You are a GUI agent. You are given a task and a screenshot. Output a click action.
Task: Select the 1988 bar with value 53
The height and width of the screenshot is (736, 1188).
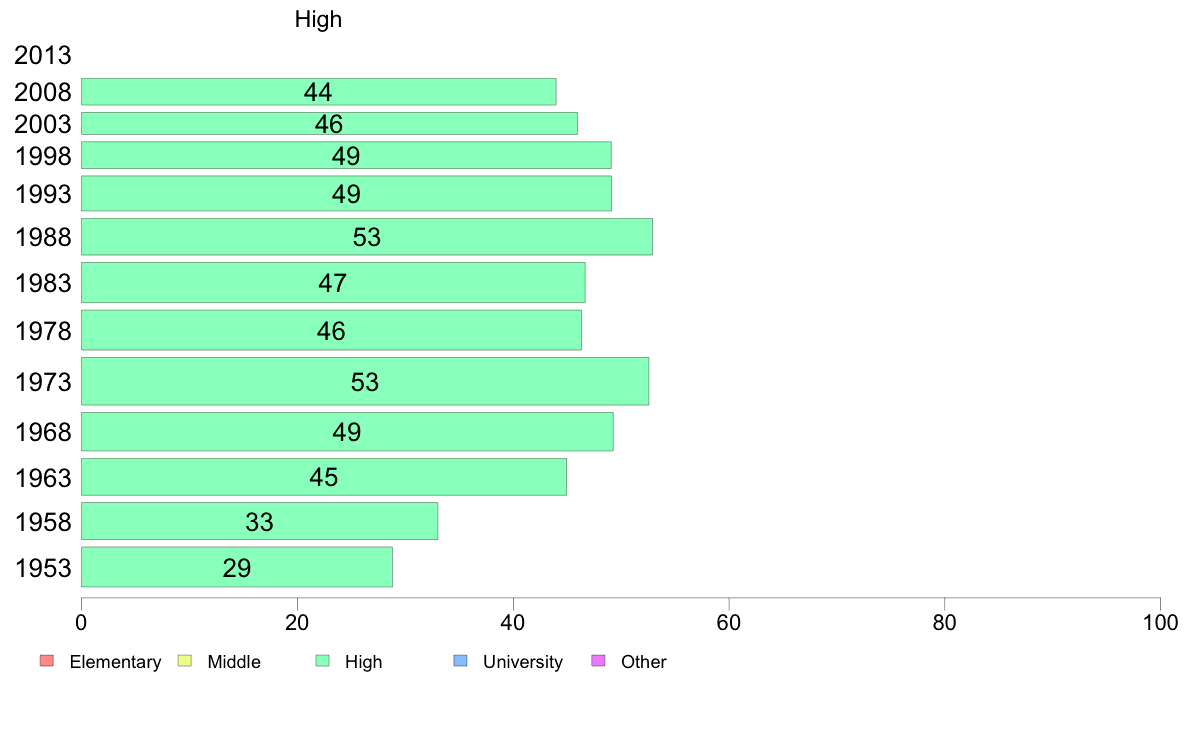pos(367,236)
